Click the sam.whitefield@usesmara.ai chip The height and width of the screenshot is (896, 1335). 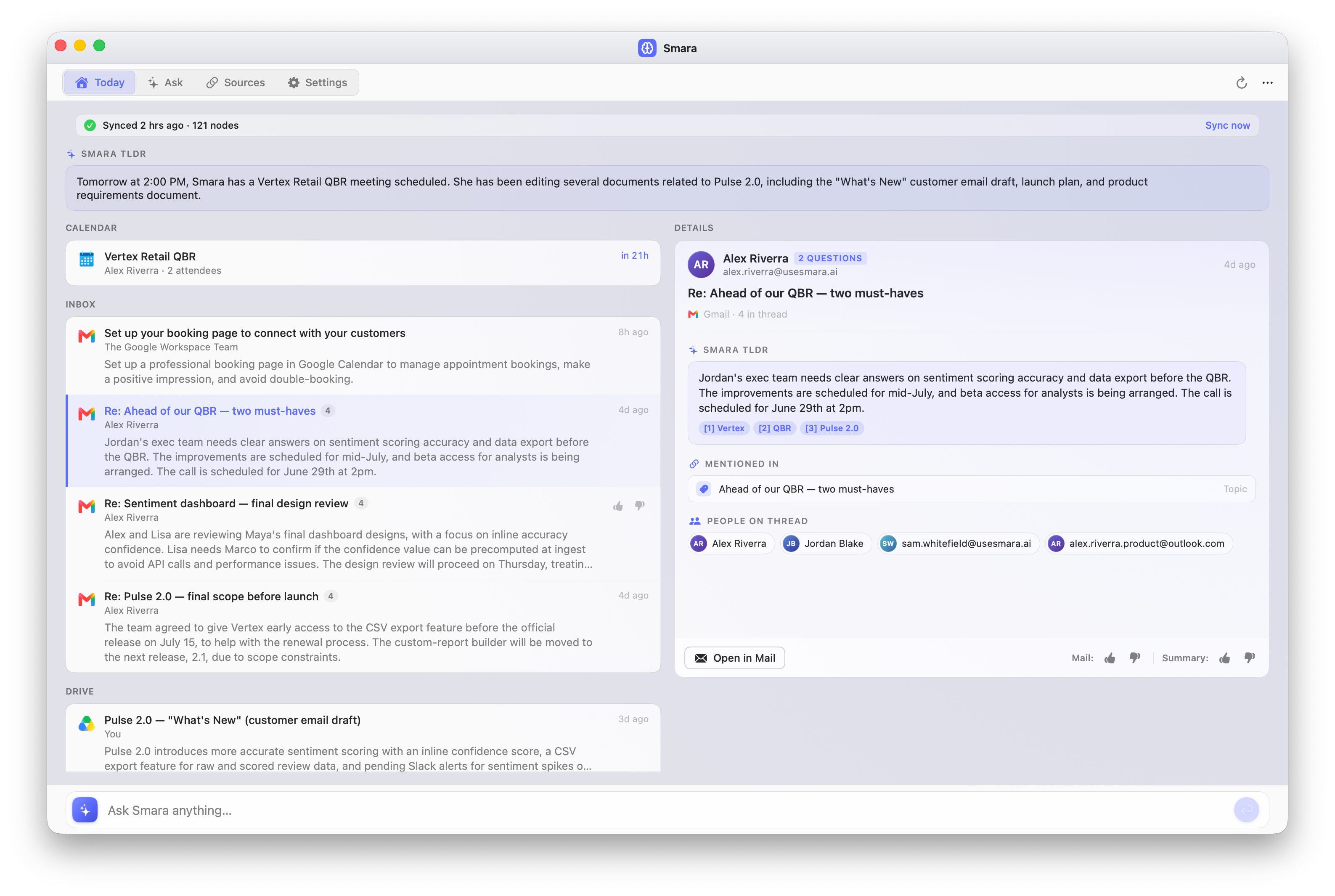coord(958,543)
